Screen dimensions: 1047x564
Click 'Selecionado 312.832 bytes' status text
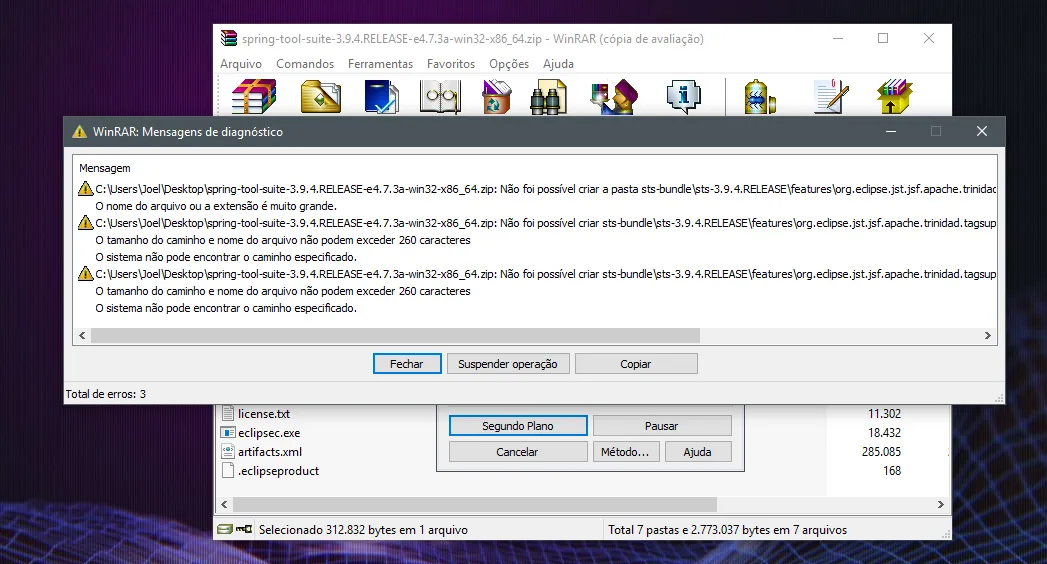pos(363,530)
